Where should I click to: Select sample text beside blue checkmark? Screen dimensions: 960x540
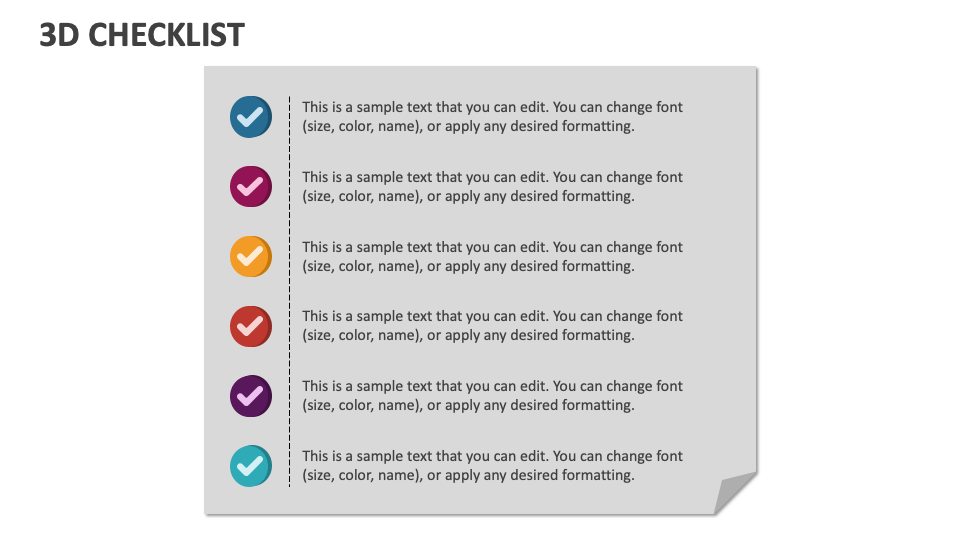pos(492,116)
